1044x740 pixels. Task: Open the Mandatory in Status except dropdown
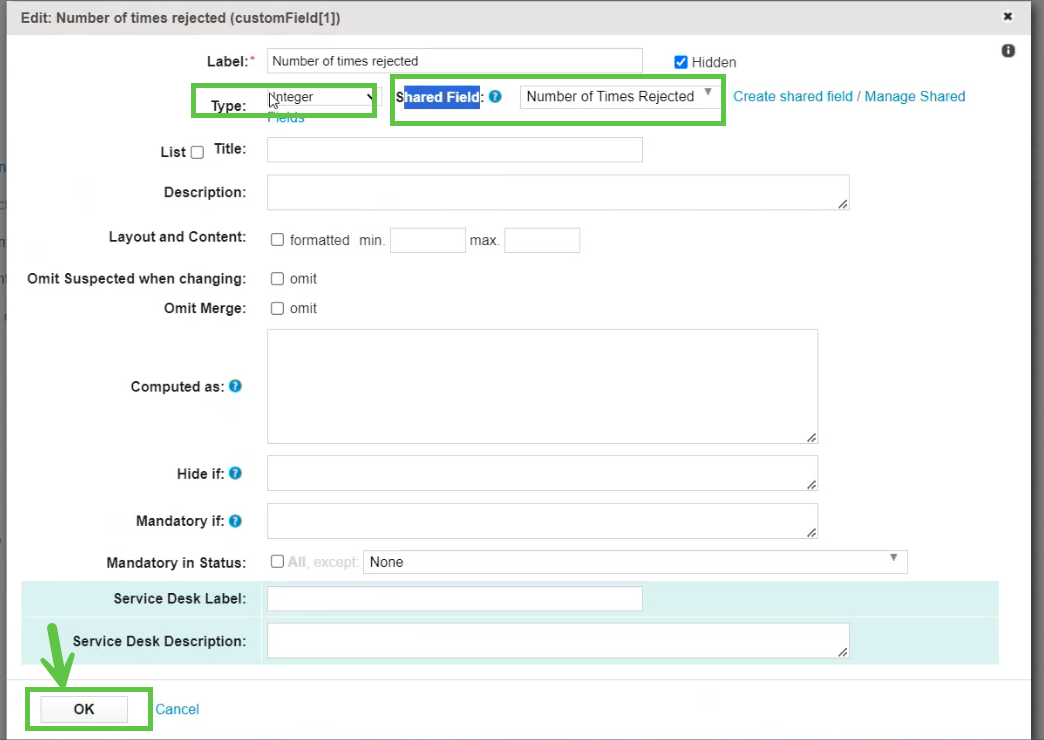click(x=634, y=562)
